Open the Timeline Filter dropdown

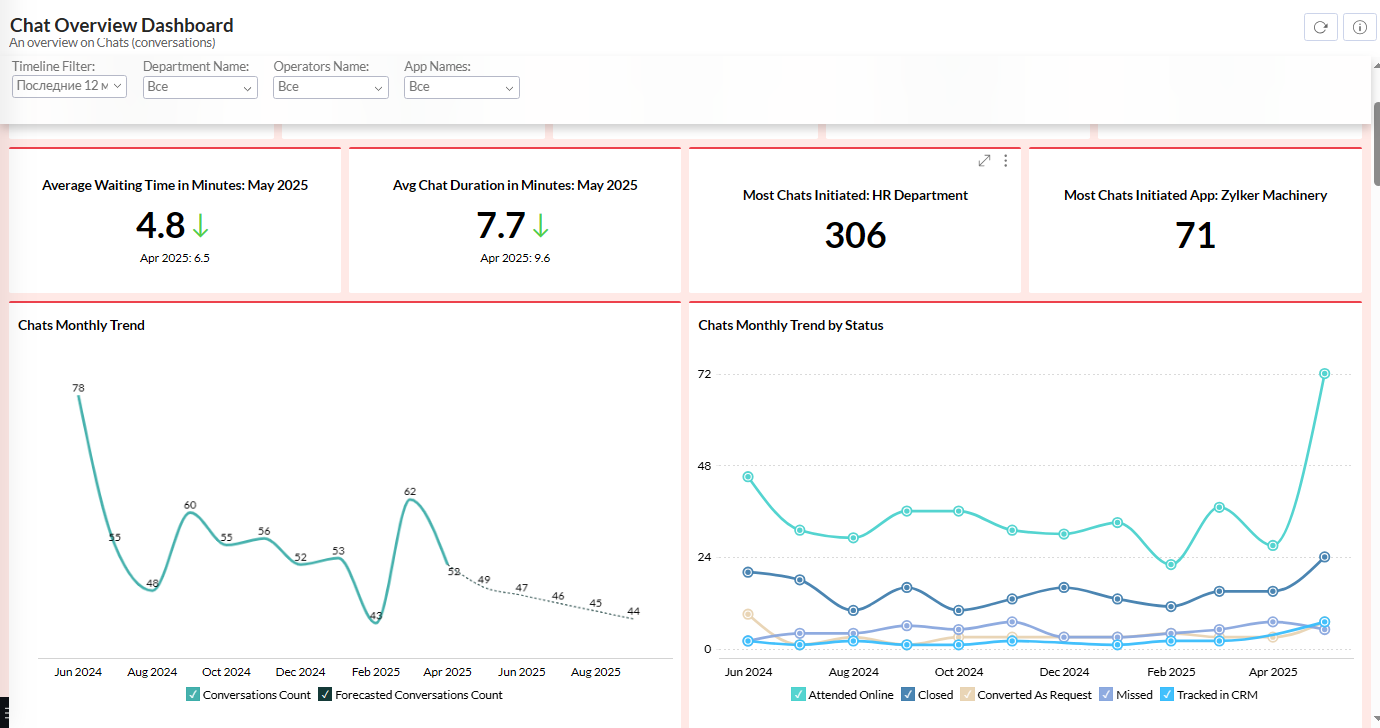[69, 86]
